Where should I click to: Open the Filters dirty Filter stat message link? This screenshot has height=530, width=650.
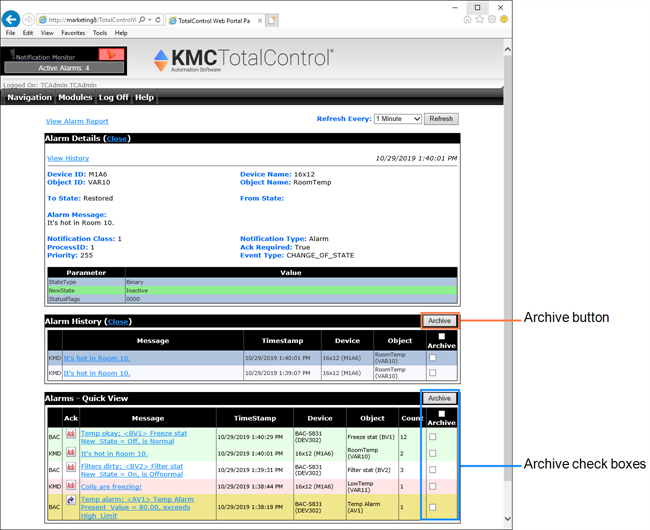(132, 470)
